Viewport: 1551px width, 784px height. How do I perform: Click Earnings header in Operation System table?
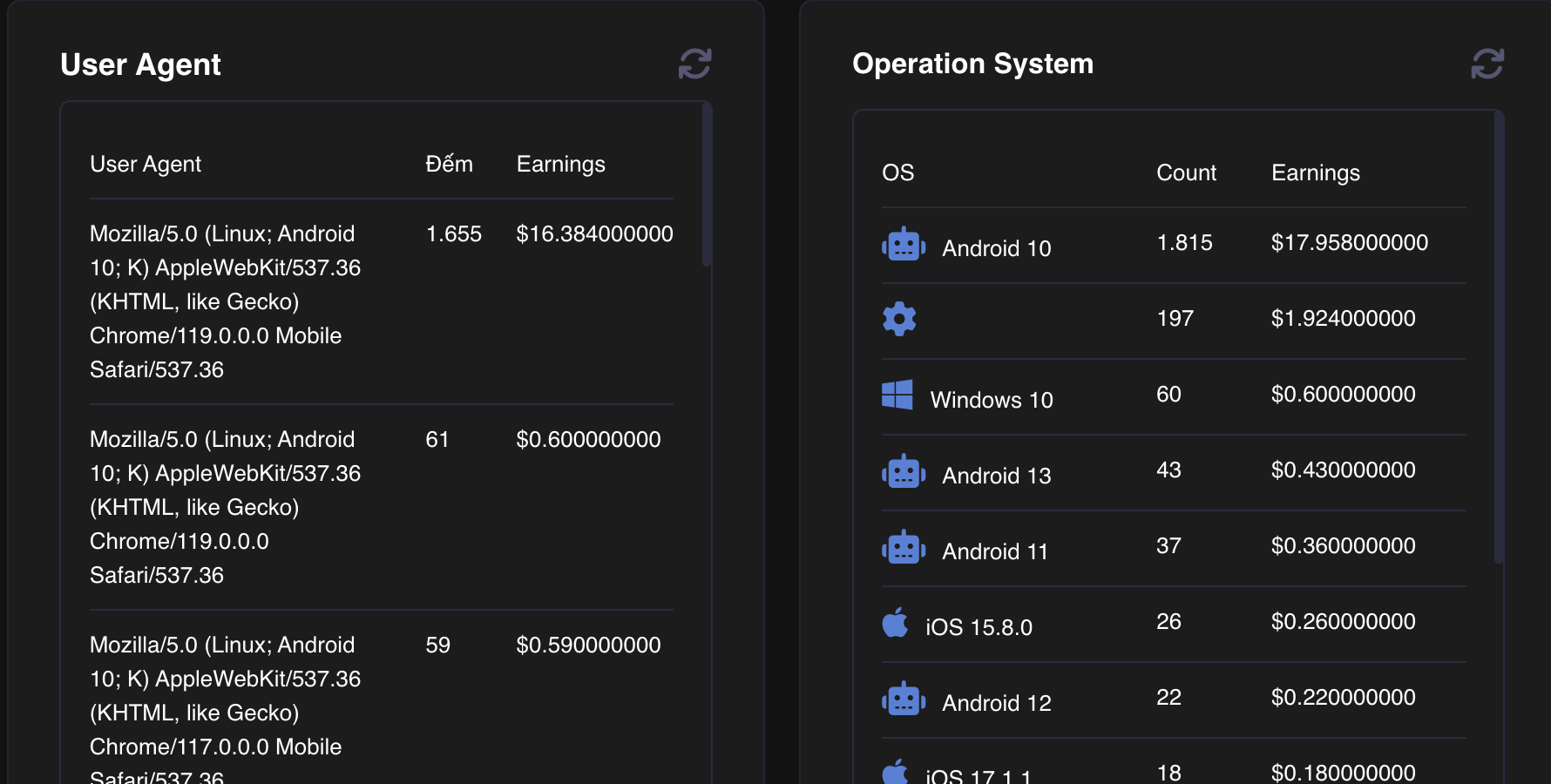point(1315,172)
